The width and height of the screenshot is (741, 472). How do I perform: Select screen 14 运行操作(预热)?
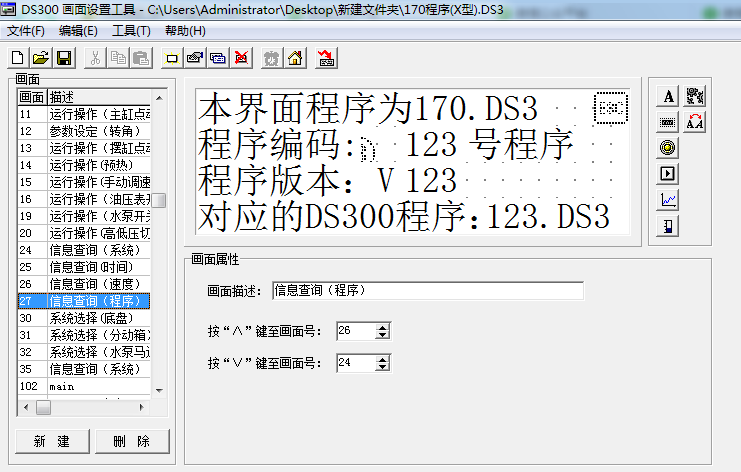[x=84, y=165]
